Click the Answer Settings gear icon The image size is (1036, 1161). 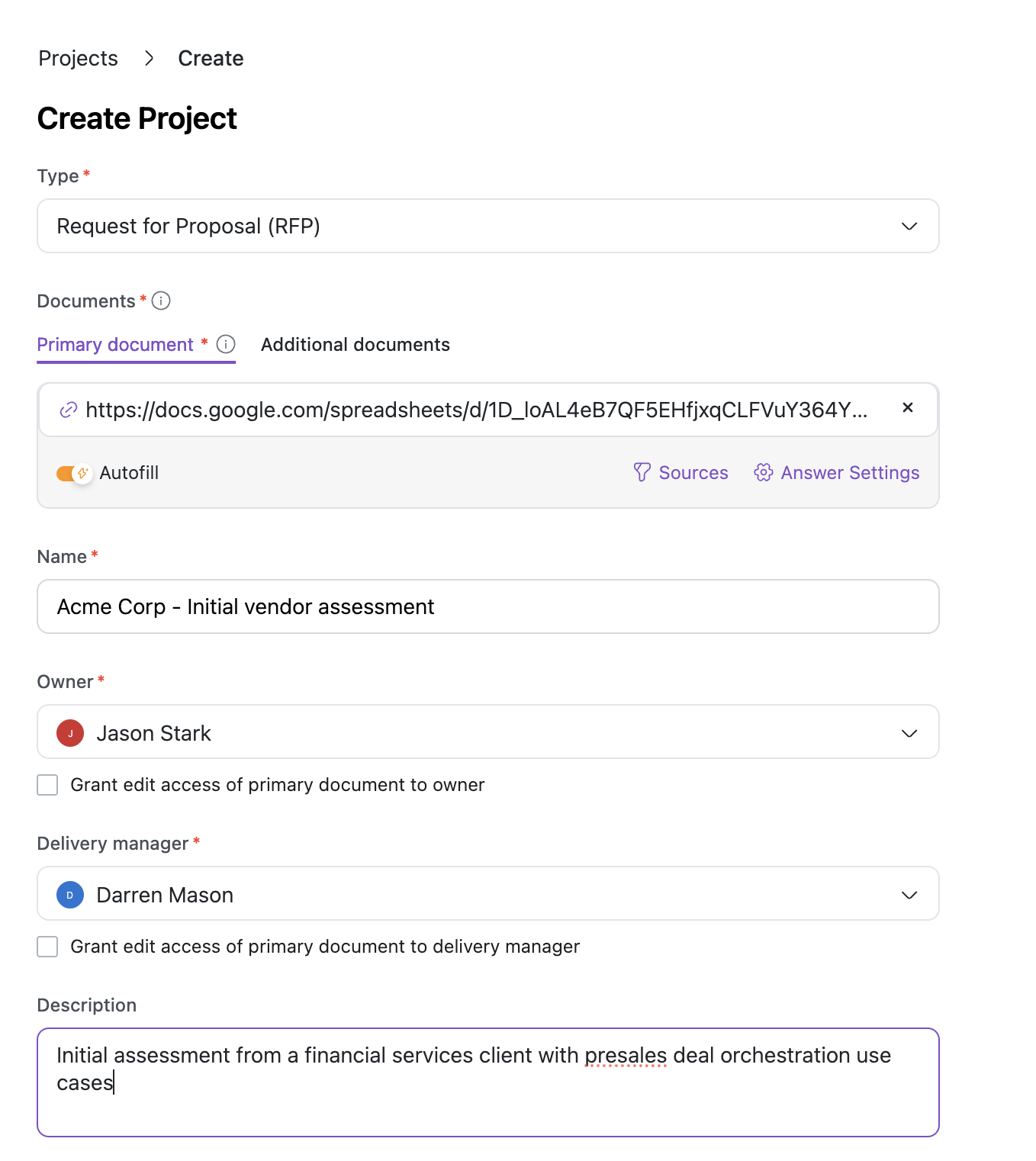[763, 472]
